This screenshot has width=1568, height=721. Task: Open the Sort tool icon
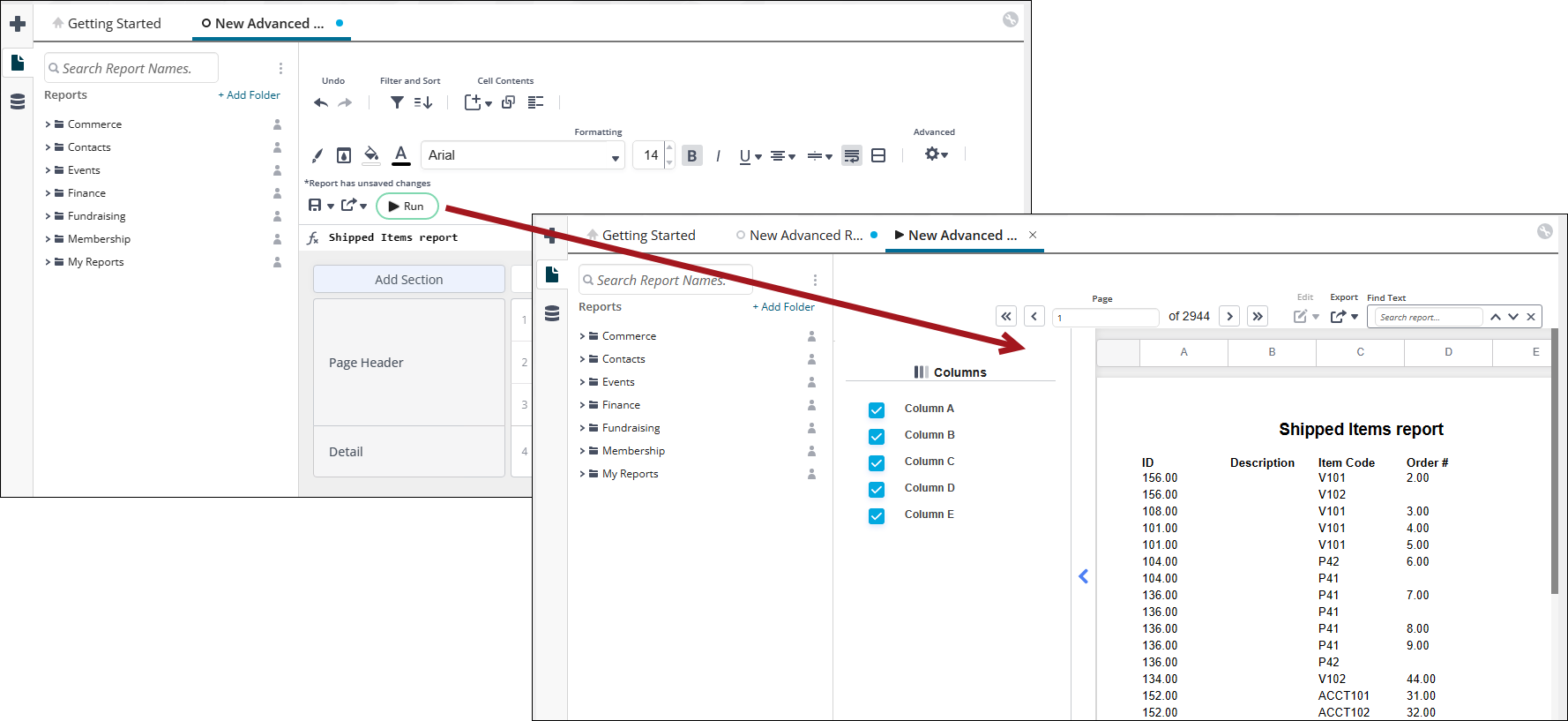click(x=423, y=102)
